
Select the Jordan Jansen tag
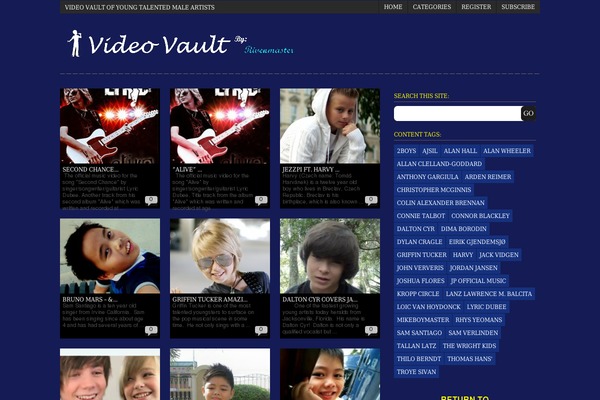click(x=473, y=268)
